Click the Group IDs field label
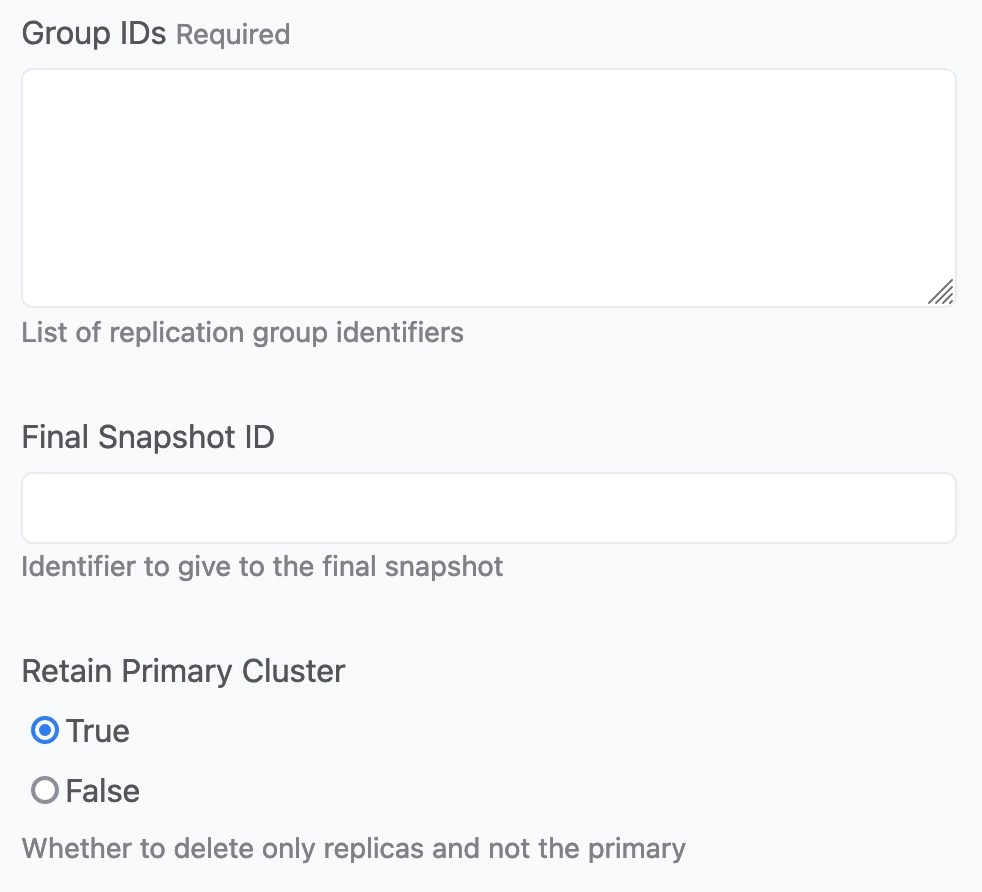This screenshot has height=892, width=982. tap(95, 32)
